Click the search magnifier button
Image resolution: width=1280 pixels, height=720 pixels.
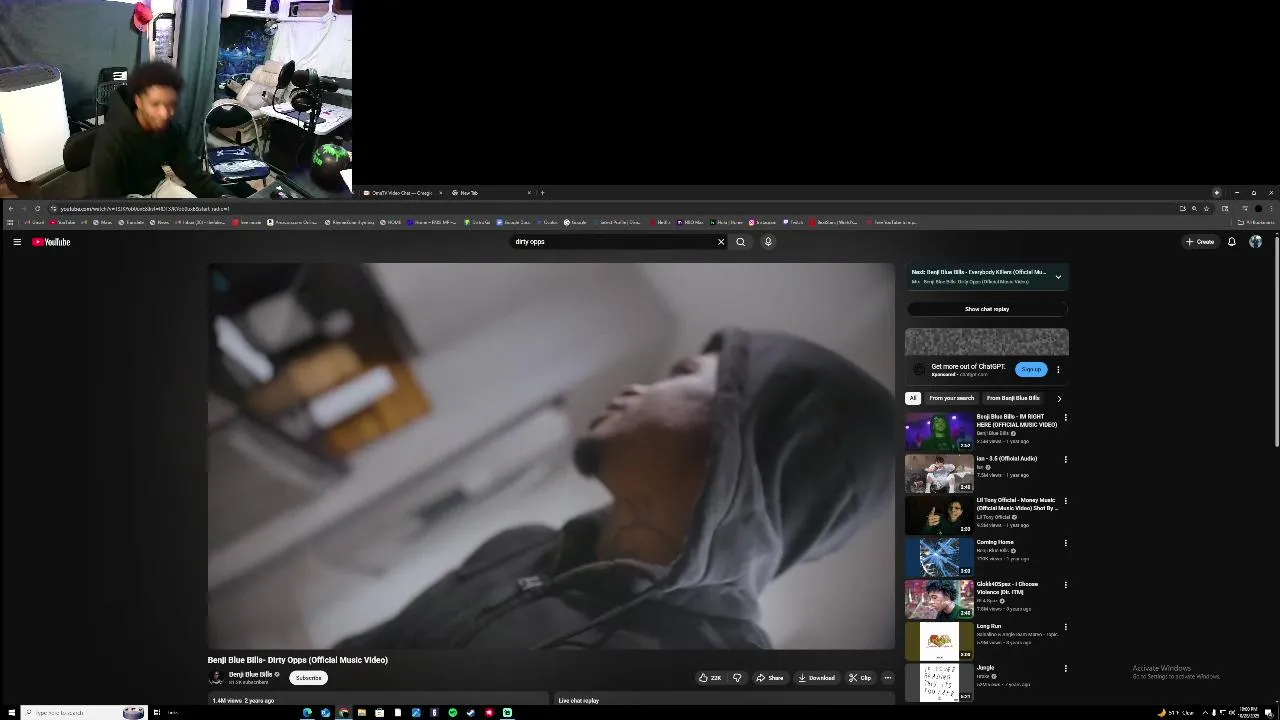point(741,242)
